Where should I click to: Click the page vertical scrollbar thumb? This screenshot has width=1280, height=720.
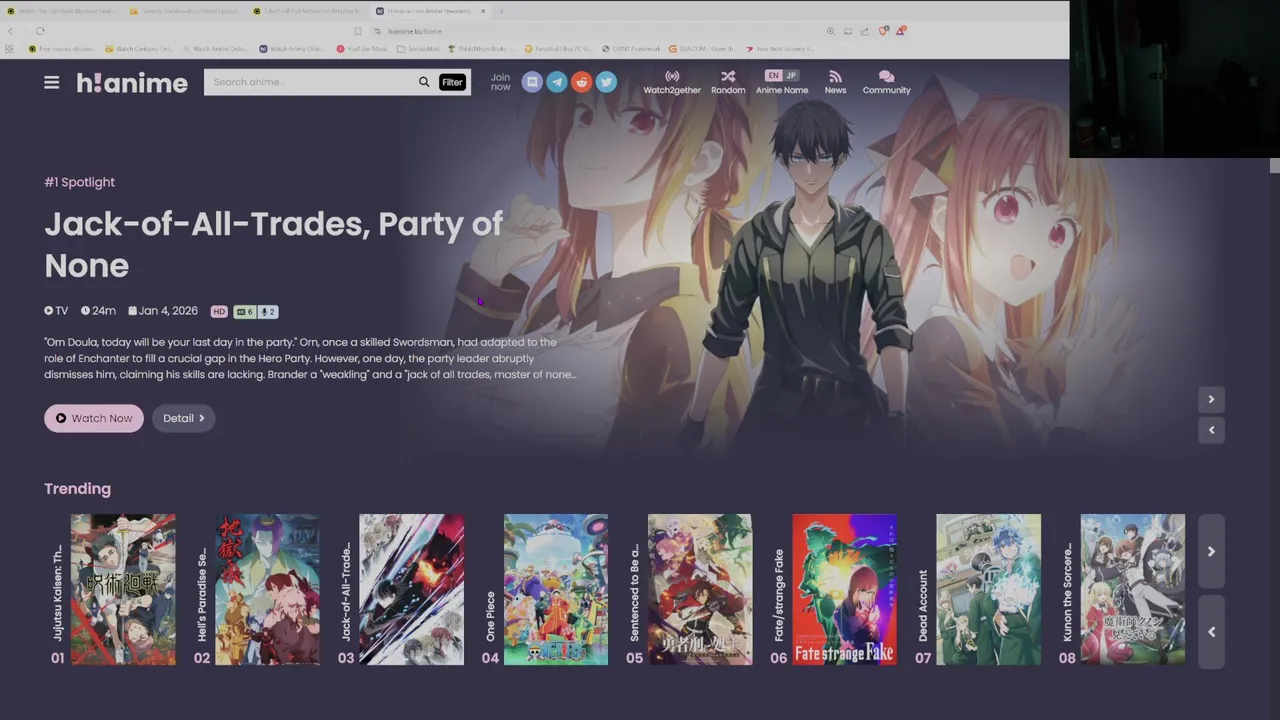tap(1274, 165)
